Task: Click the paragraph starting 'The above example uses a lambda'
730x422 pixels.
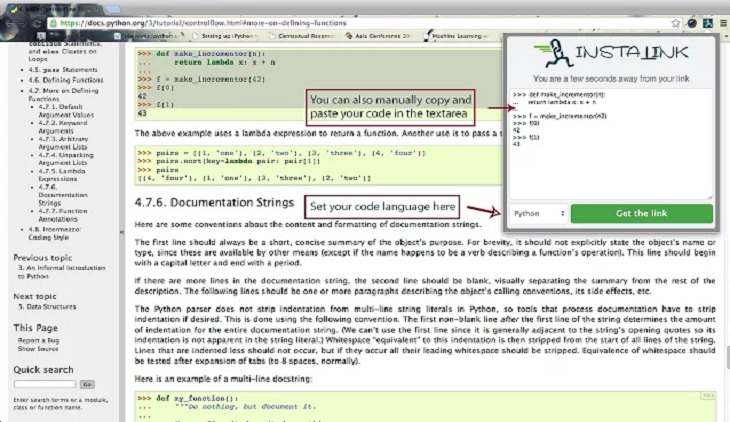Action: 318,134
